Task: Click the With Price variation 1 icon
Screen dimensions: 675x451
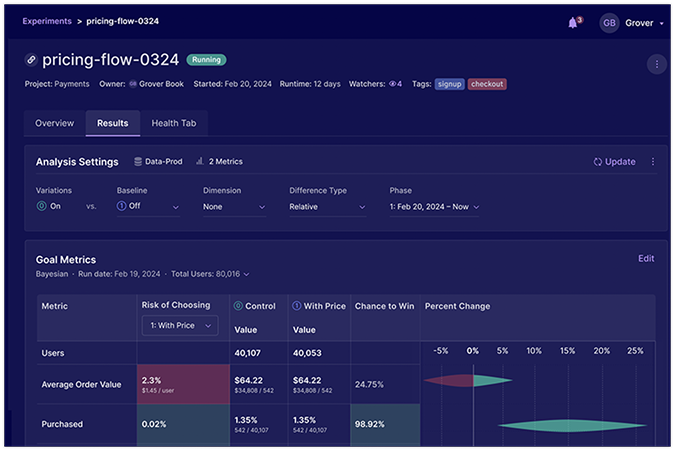Action: coord(297,306)
